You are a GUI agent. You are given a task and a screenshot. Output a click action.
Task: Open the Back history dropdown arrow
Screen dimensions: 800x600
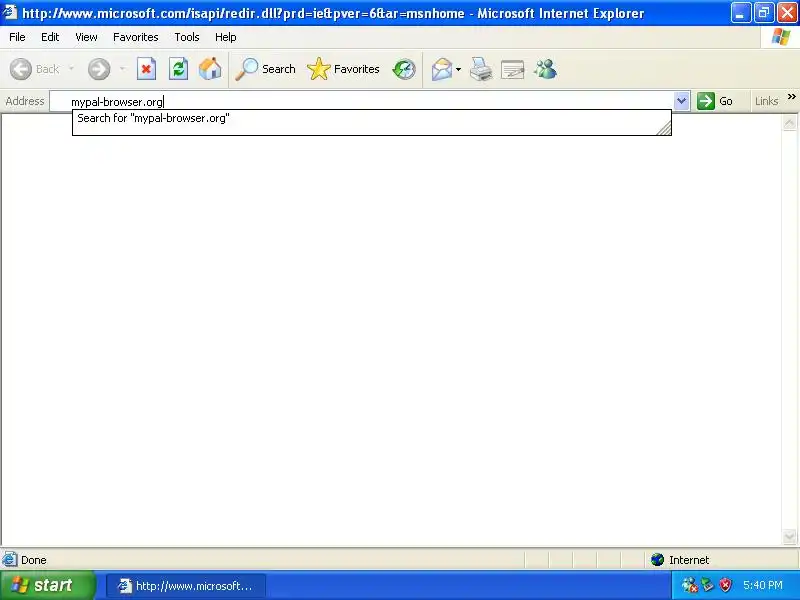pyautogui.click(x=71, y=69)
